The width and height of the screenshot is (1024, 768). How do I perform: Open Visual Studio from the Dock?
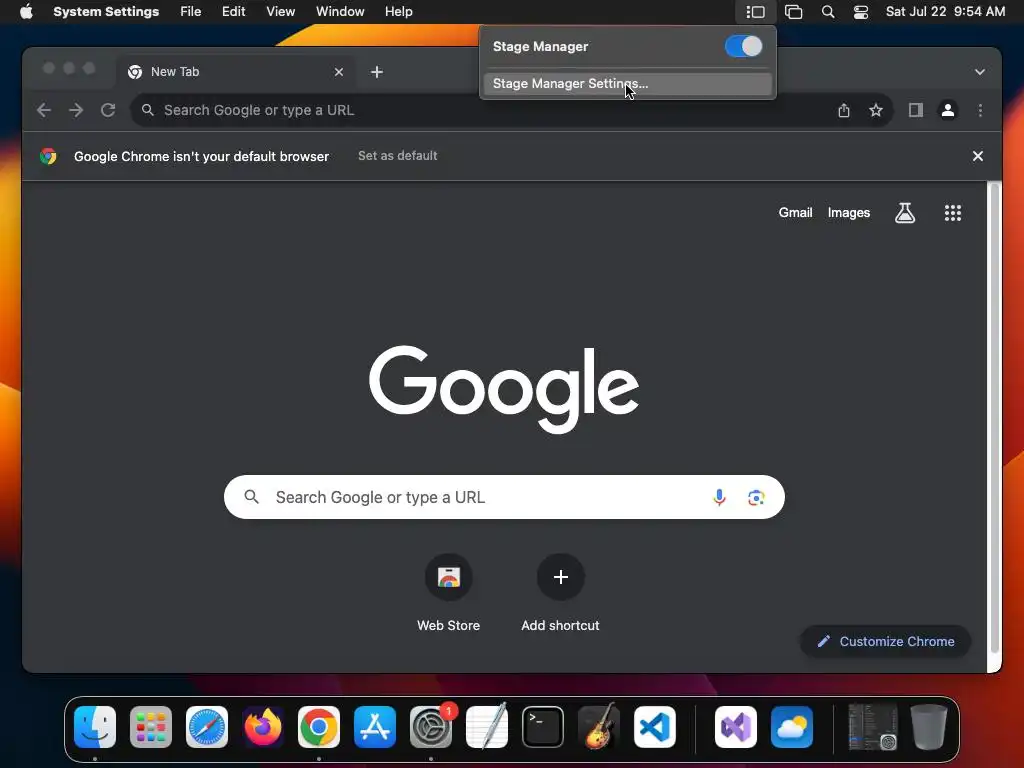tap(736, 727)
